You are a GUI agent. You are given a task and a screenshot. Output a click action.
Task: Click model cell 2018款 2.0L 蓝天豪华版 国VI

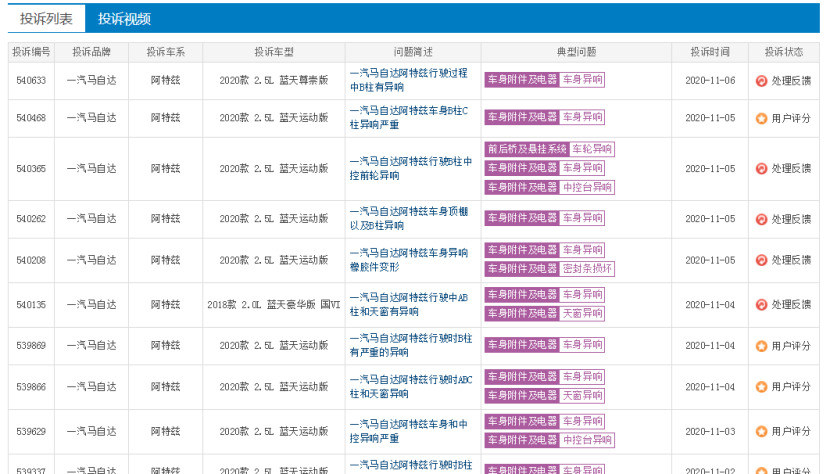click(274, 305)
